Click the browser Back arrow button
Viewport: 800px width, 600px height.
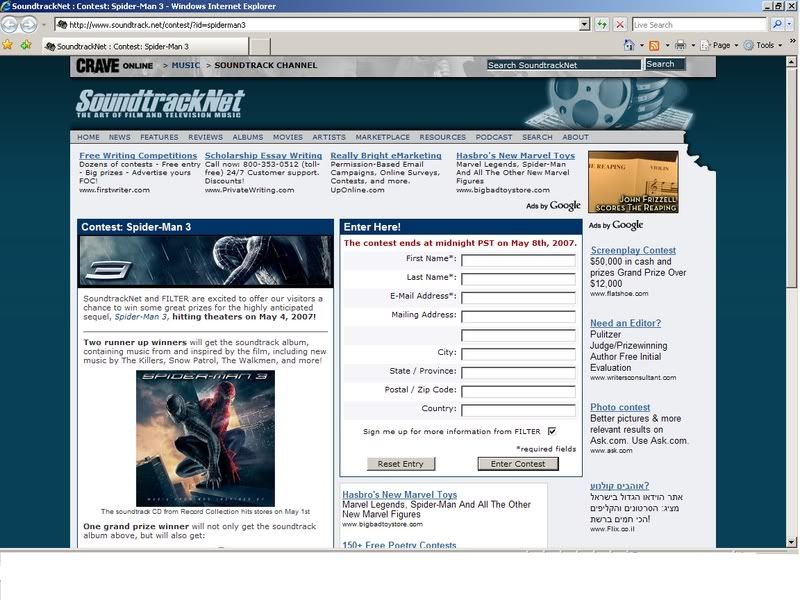click(10, 24)
